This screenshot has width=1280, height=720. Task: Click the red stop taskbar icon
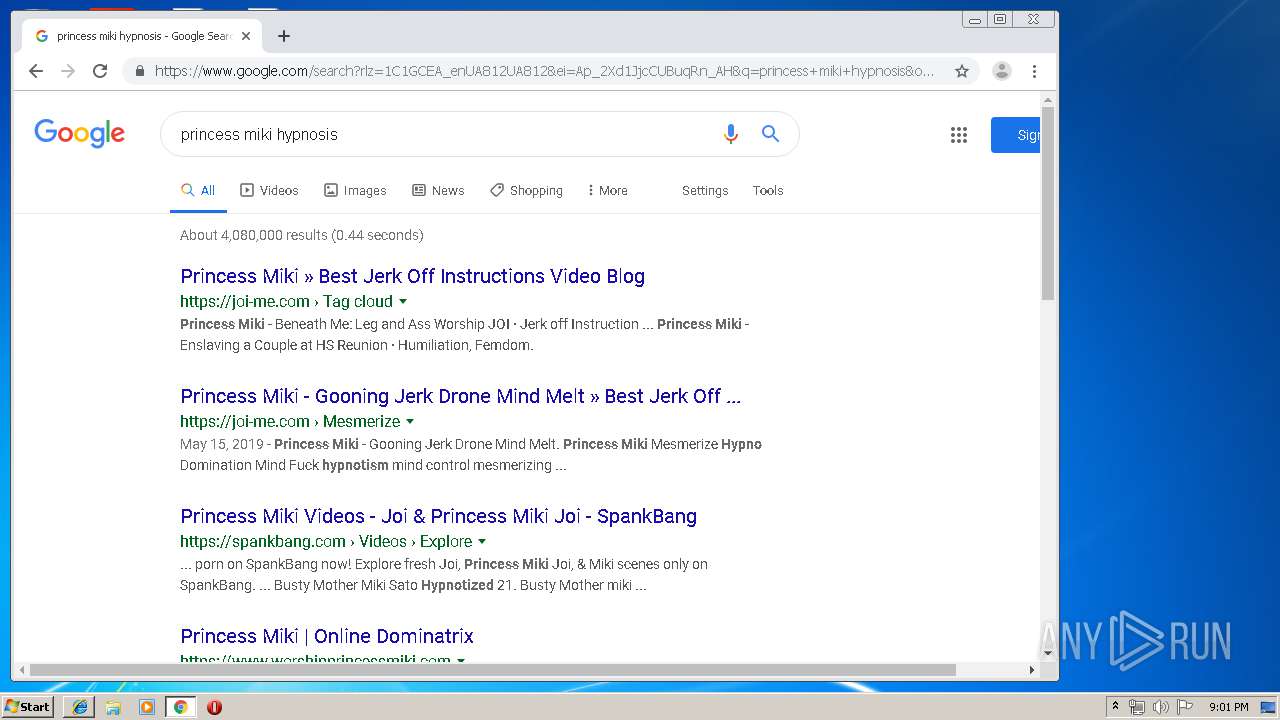pyautogui.click(x=214, y=707)
